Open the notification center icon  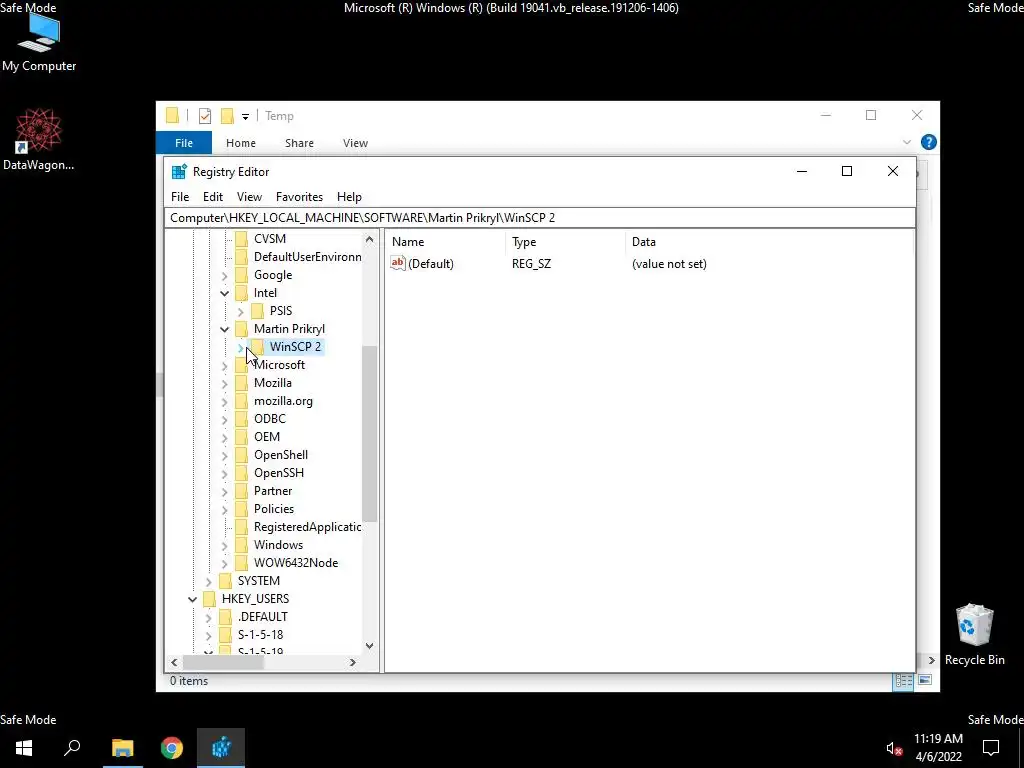click(x=991, y=748)
